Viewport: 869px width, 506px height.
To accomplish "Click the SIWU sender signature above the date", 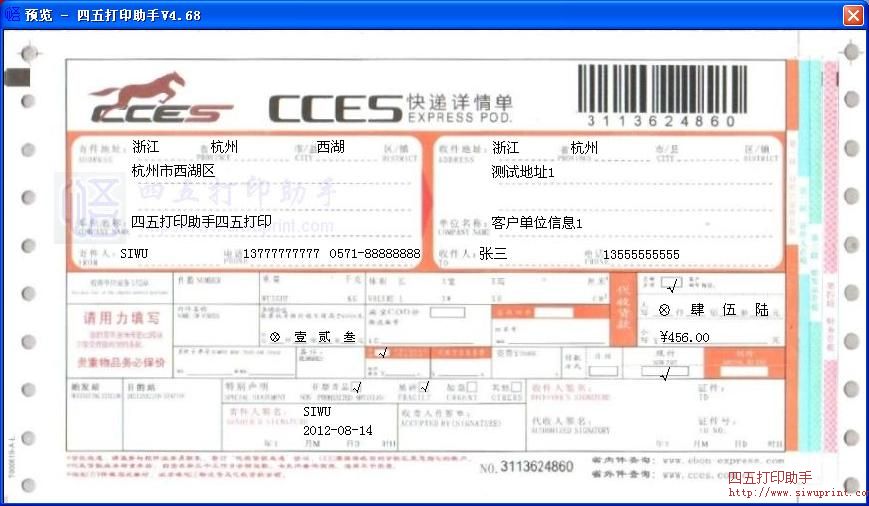I will (x=317, y=412).
